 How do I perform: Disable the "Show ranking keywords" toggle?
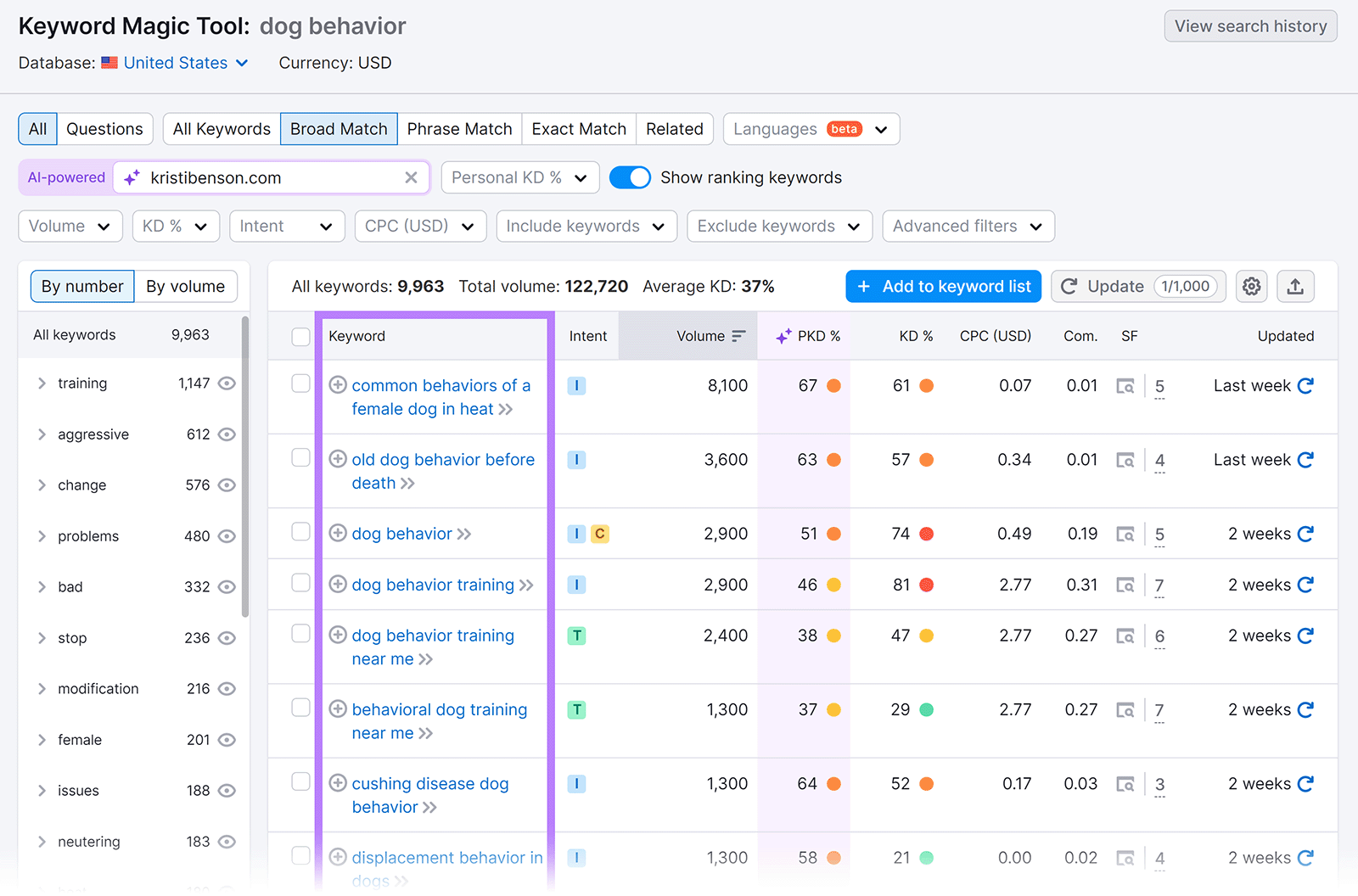[x=630, y=177]
